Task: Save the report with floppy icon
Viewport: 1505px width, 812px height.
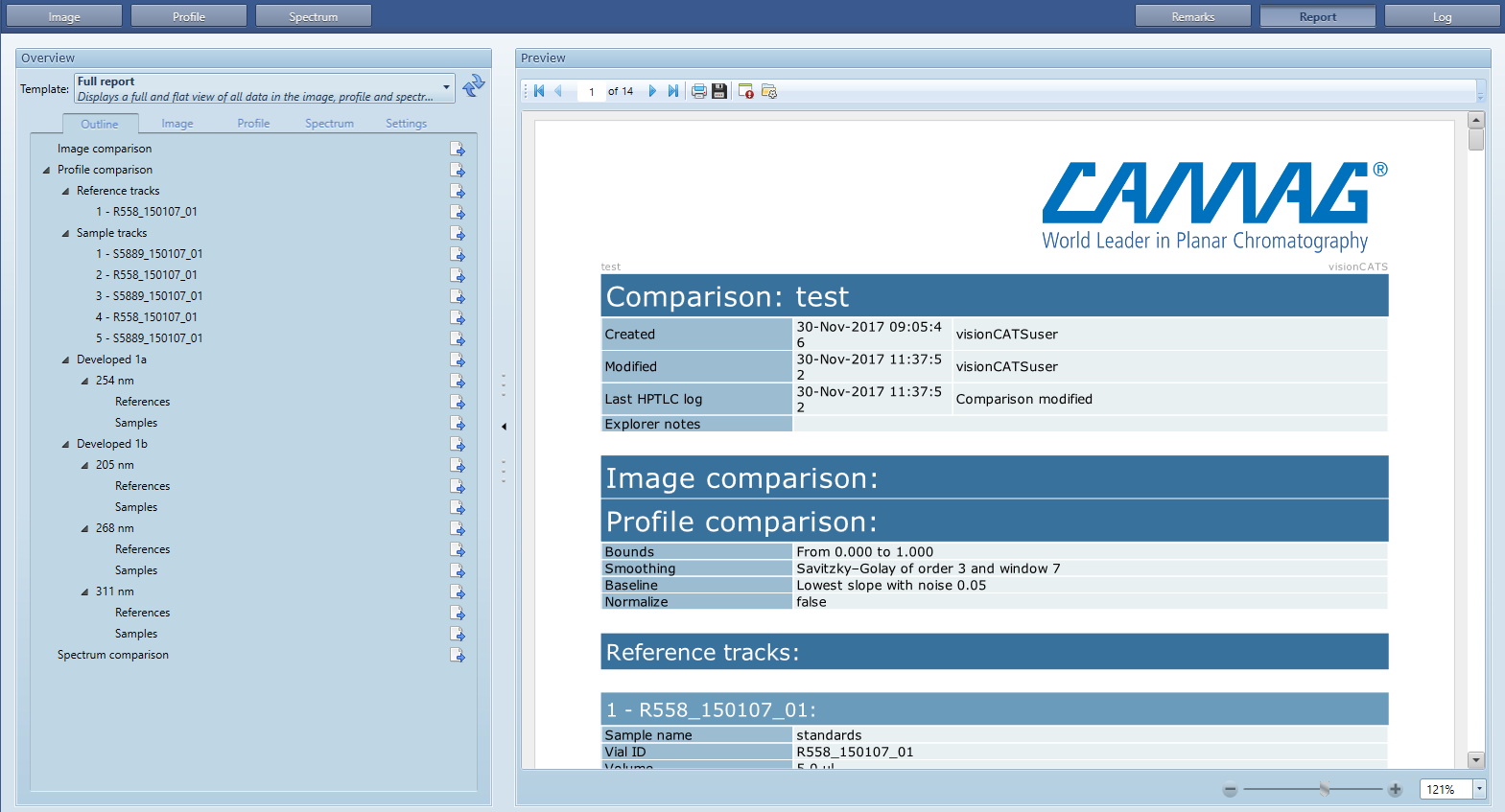Action: coord(719,91)
